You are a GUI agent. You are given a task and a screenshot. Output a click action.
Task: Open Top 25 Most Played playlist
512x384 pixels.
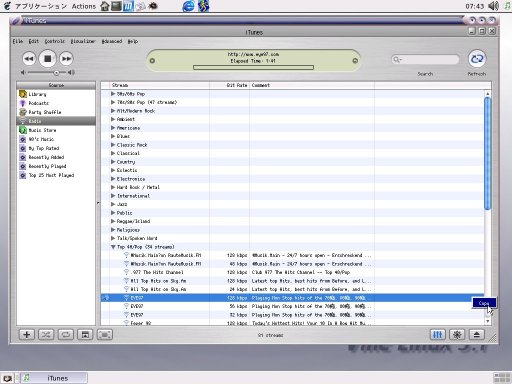[x=56, y=175]
